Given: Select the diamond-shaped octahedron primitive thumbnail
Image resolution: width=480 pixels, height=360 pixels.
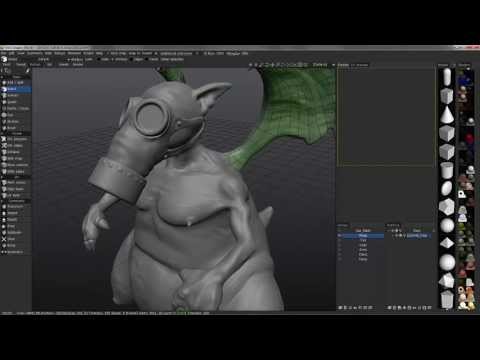Looking at the screenshot, I should (x=447, y=243).
